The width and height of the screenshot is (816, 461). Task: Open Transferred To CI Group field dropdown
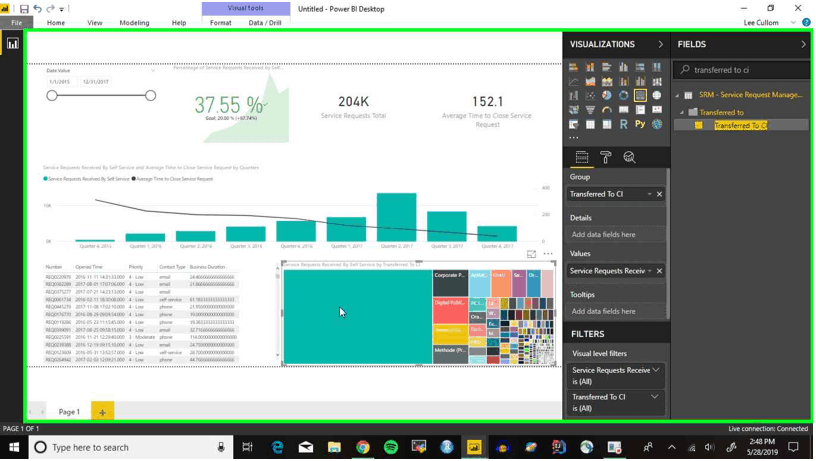649,194
